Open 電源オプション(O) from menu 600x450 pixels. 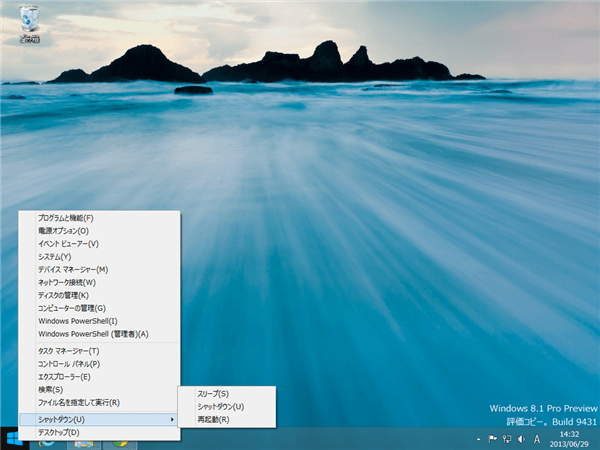tap(99, 231)
